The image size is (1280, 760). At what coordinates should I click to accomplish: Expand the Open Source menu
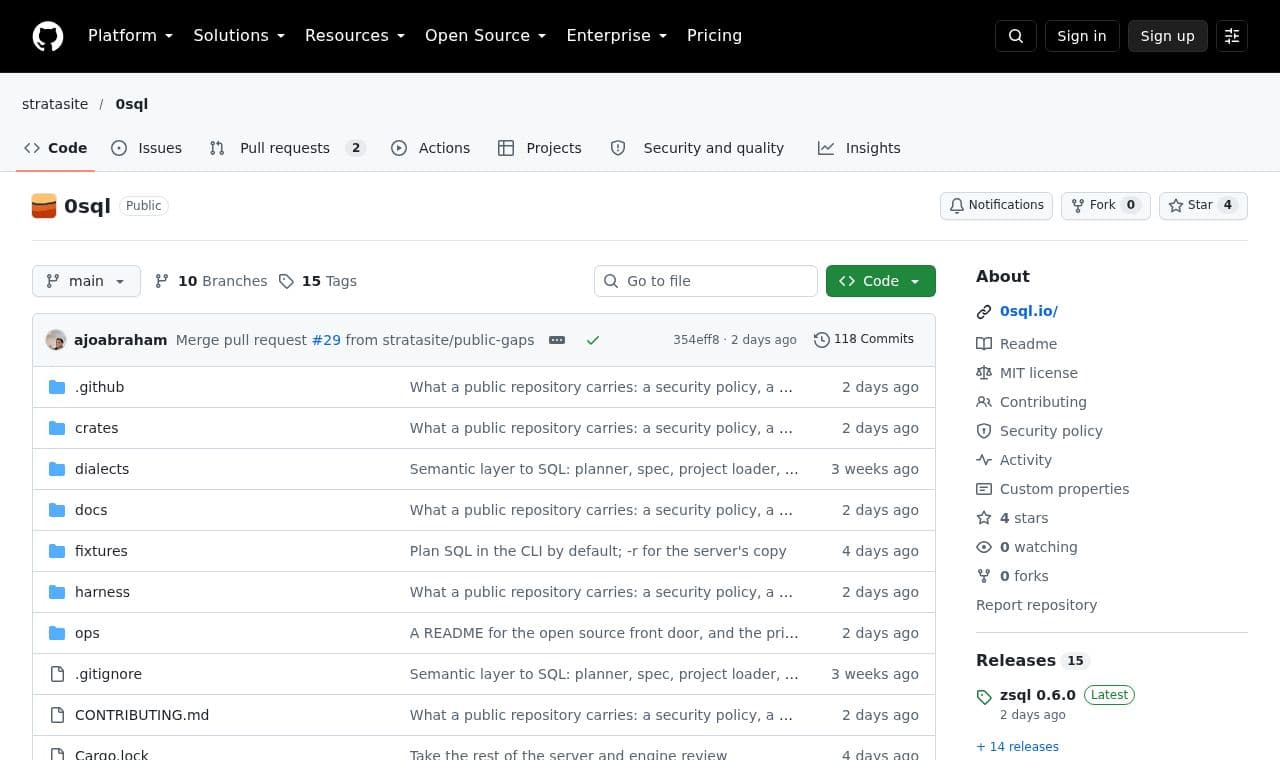tap(486, 36)
